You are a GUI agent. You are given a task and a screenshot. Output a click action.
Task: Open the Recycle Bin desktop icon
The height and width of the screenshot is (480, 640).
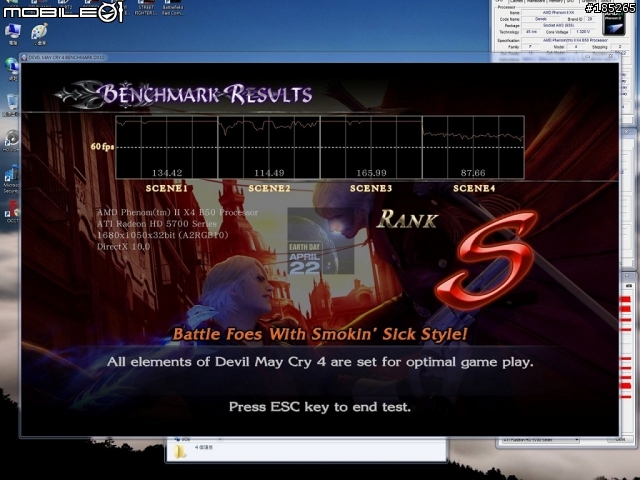[x=11, y=103]
